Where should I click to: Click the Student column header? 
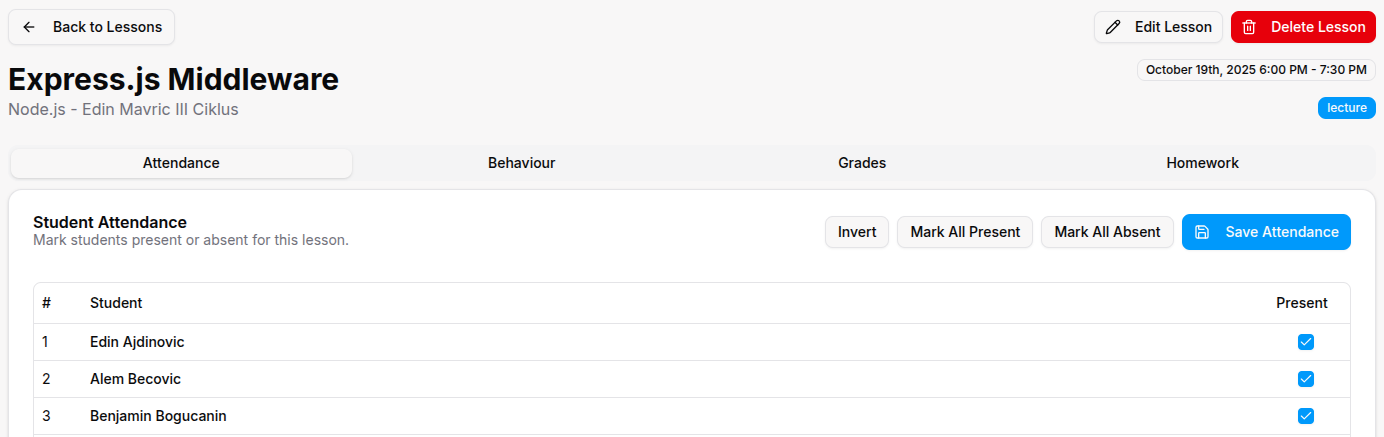point(116,303)
